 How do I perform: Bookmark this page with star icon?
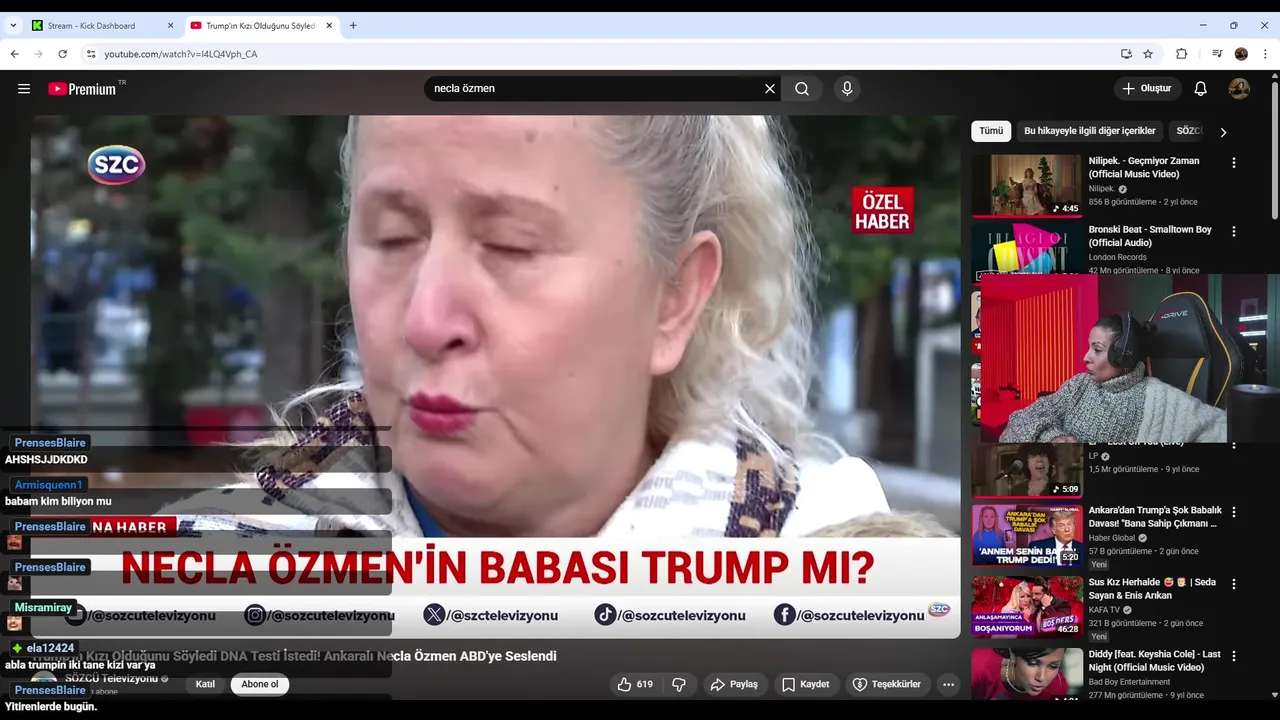click(1148, 54)
